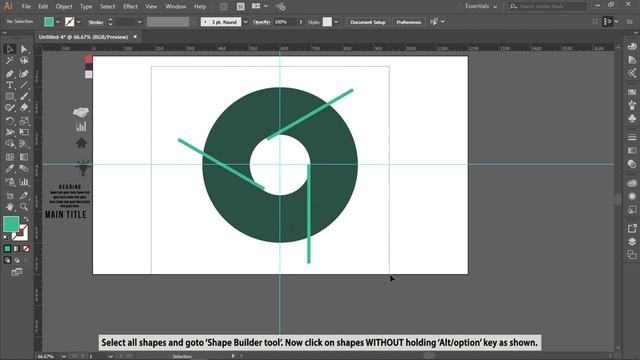Select the Paintbrush tool

(x=24, y=96)
